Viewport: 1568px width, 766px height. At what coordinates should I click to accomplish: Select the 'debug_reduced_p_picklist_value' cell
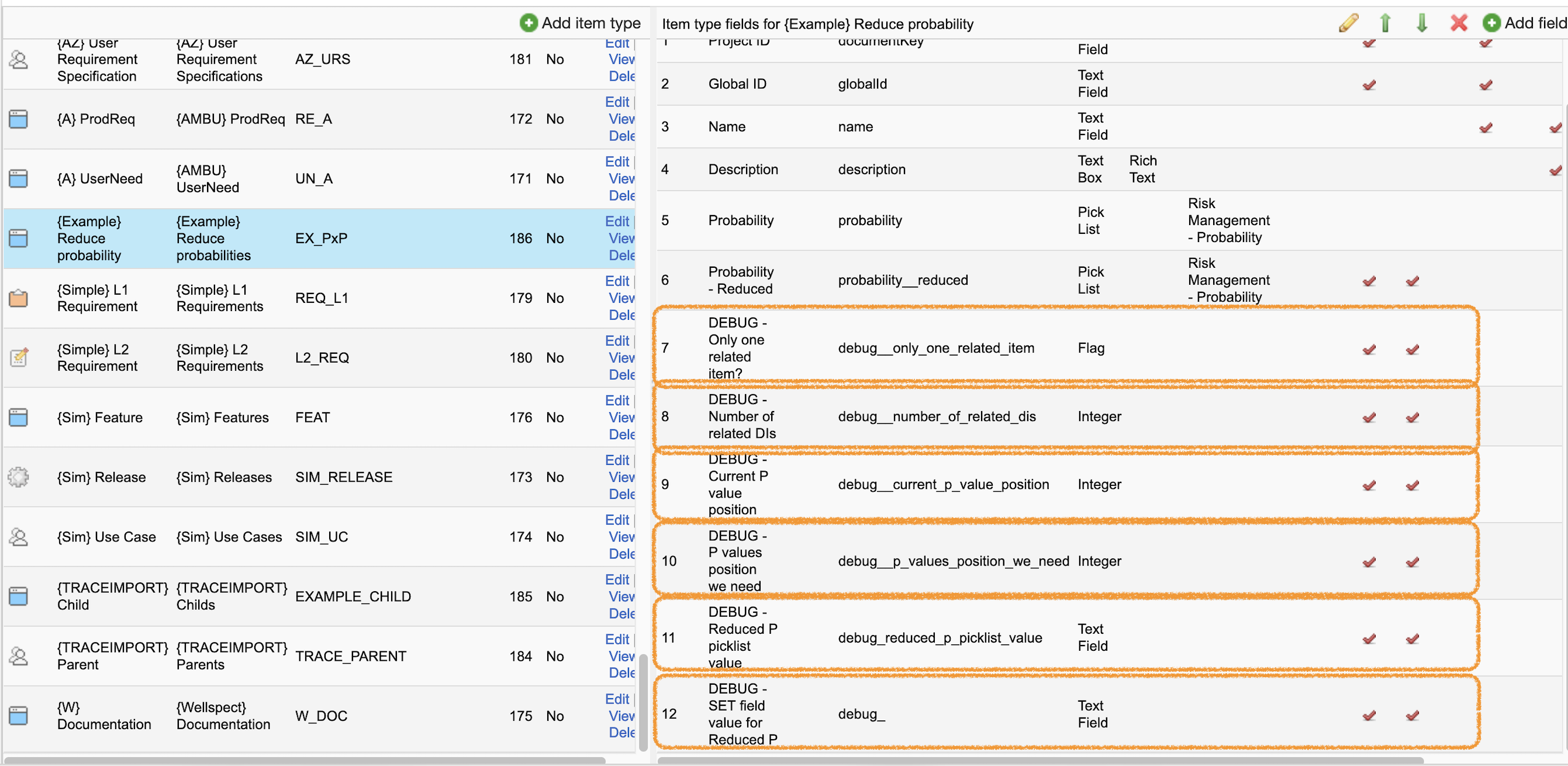(940, 637)
